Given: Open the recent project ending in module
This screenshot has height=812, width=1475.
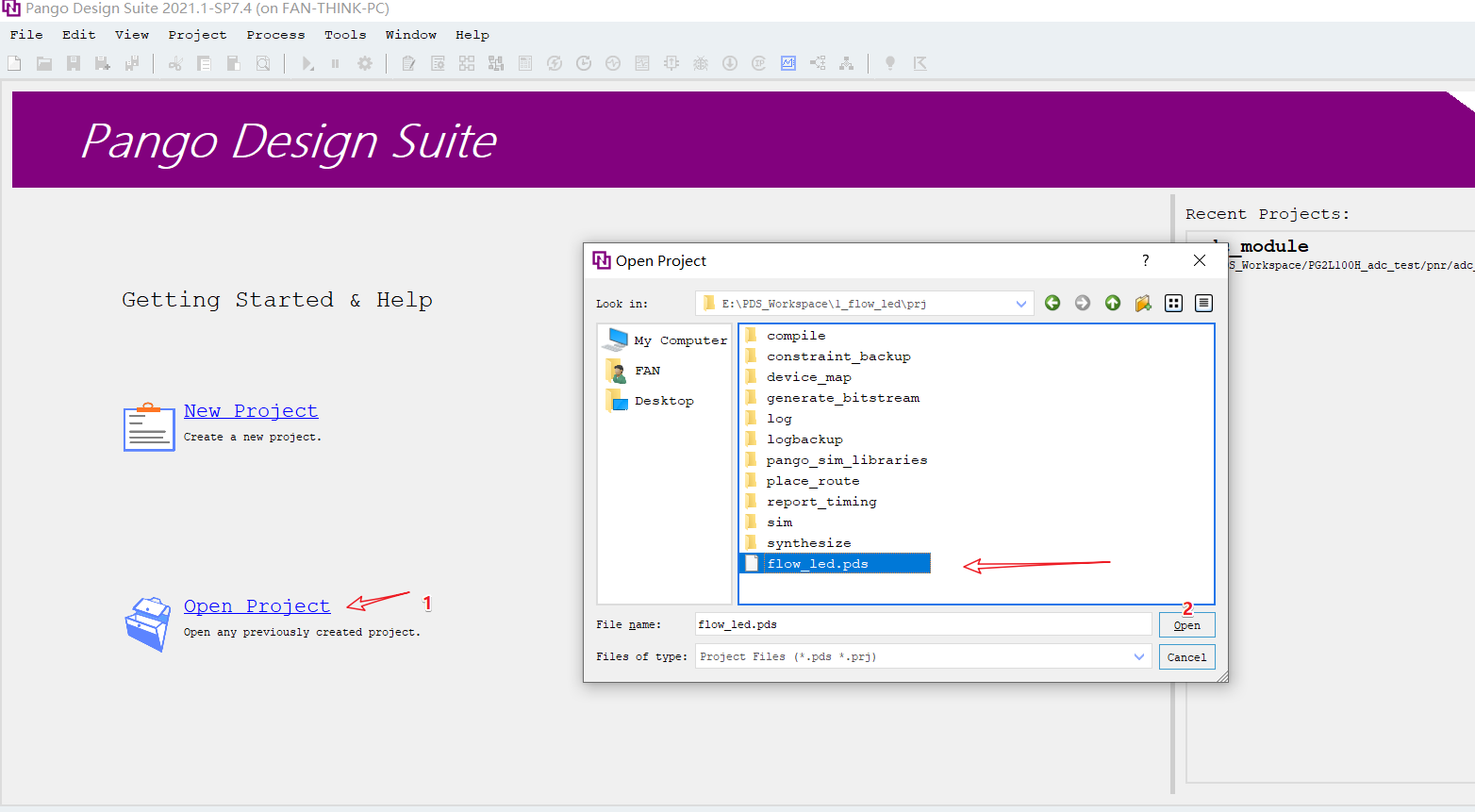Looking at the screenshot, I should (x=1330, y=255).
